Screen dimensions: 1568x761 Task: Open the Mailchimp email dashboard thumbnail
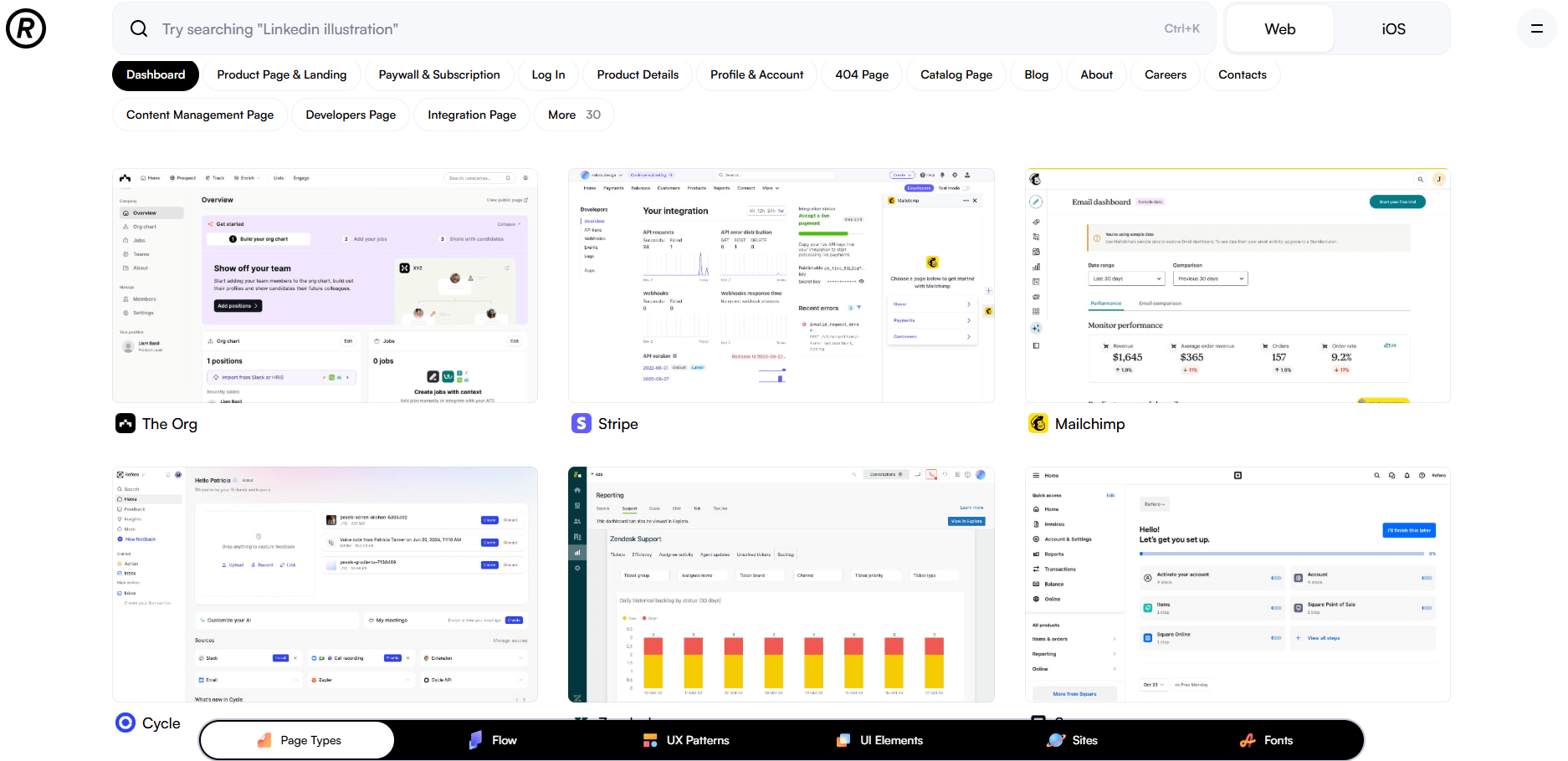coord(1237,285)
